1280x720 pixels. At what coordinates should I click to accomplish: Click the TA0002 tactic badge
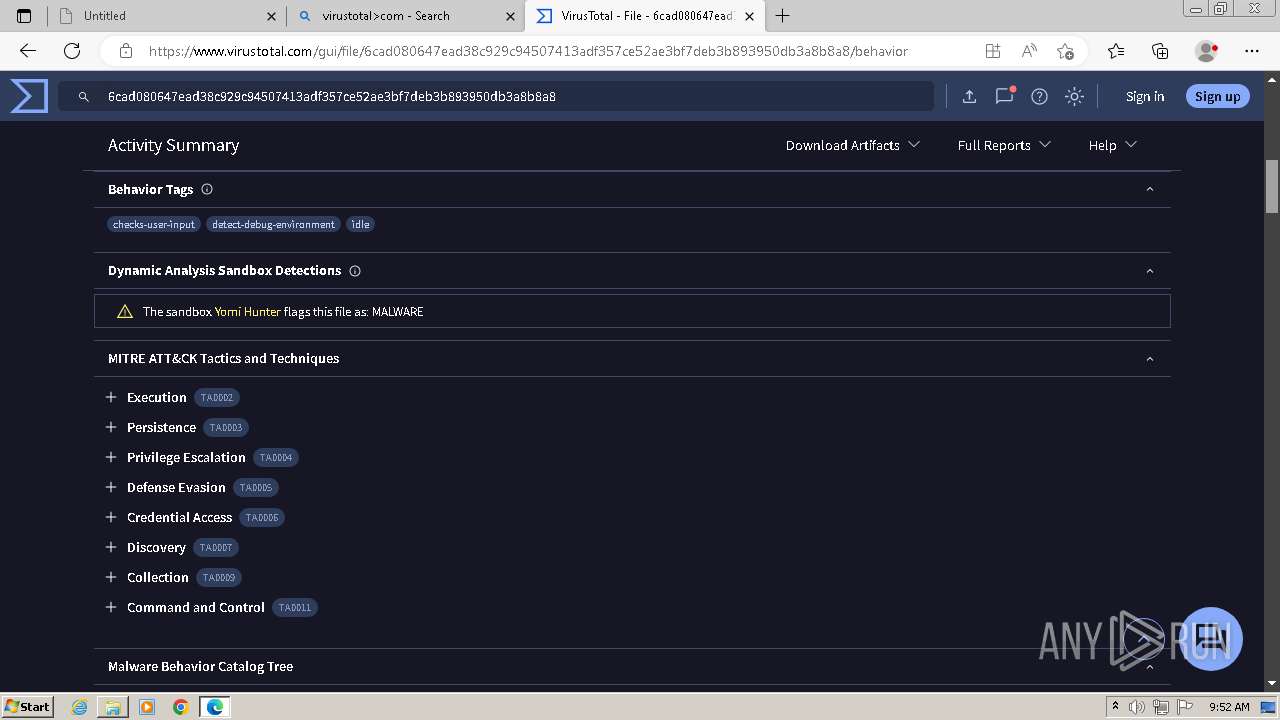[217, 397]
